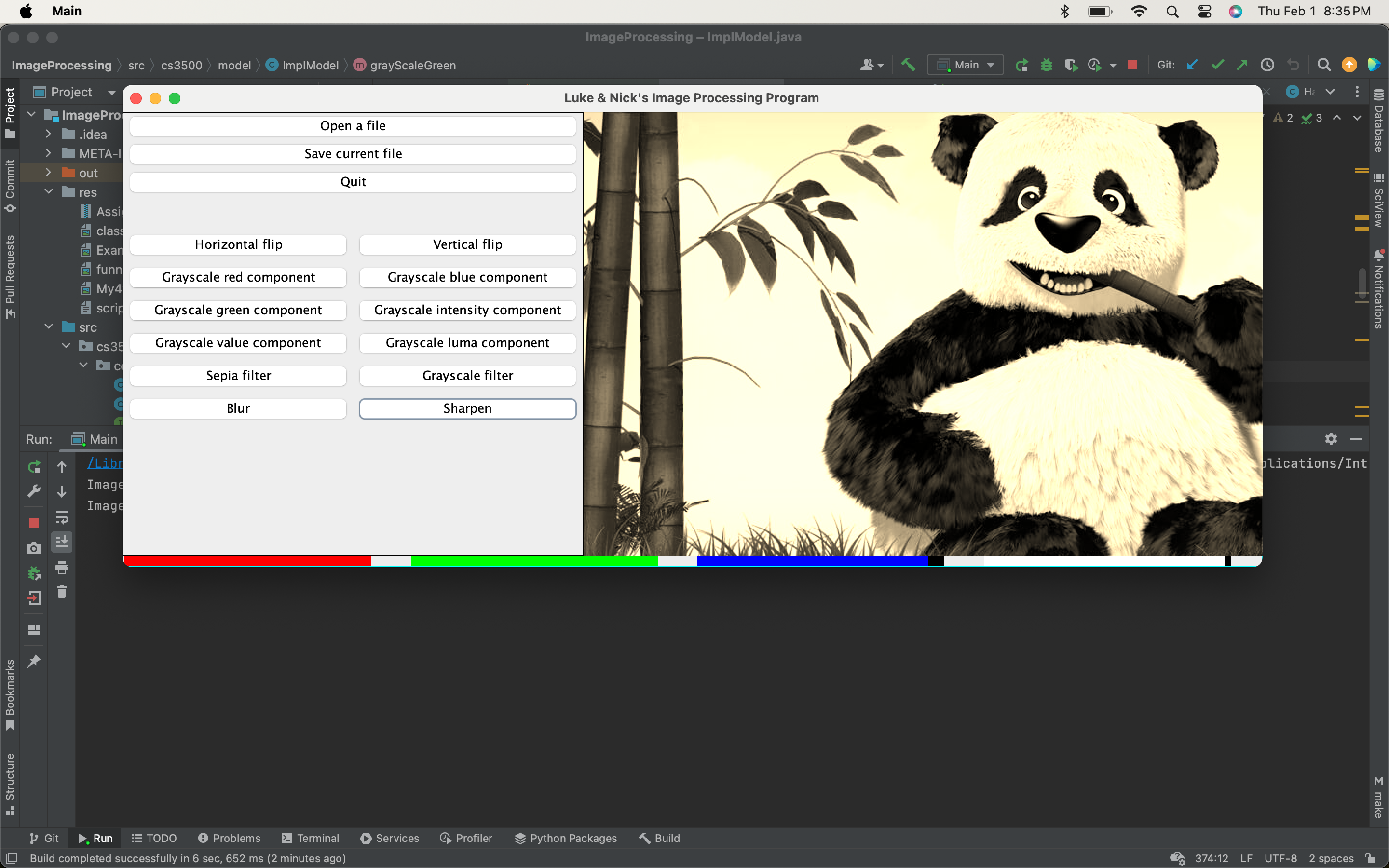This screenshot has width=1389, height=868.
Task: Apply the Sepia filter
Action: [238, 375]
